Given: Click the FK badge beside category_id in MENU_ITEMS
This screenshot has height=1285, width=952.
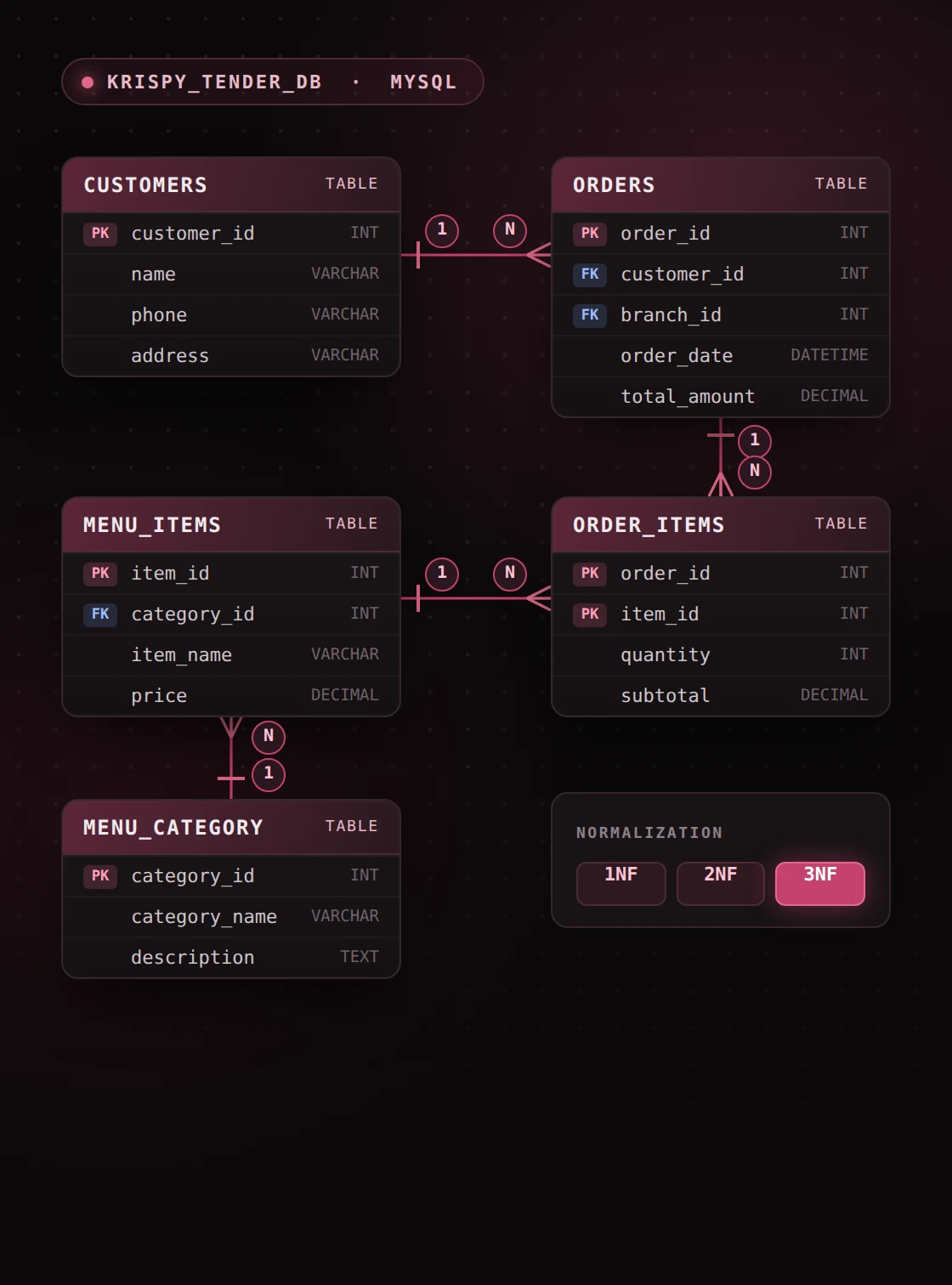Looking at the screenshot, I should 100,614.
